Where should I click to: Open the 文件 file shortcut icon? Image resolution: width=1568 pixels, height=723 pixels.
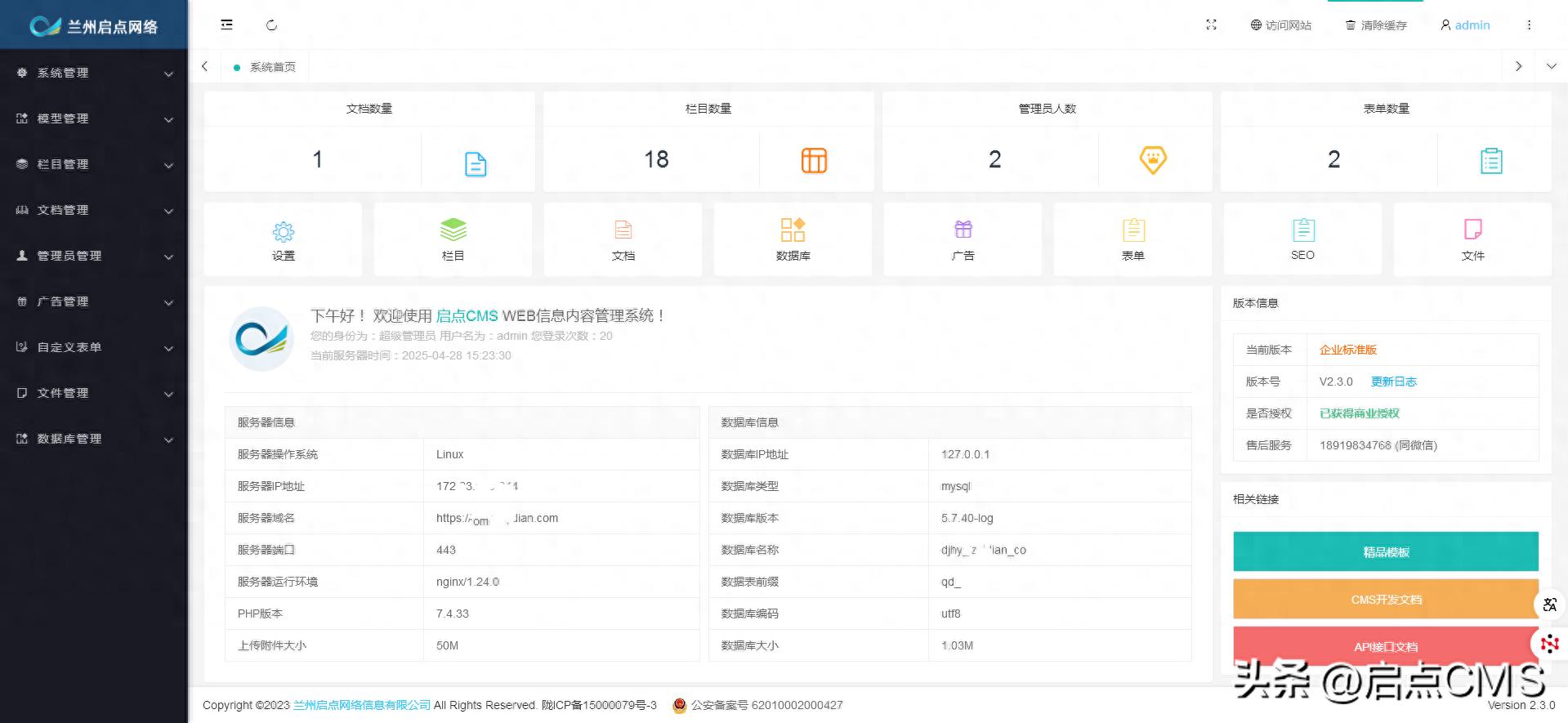1472,230
